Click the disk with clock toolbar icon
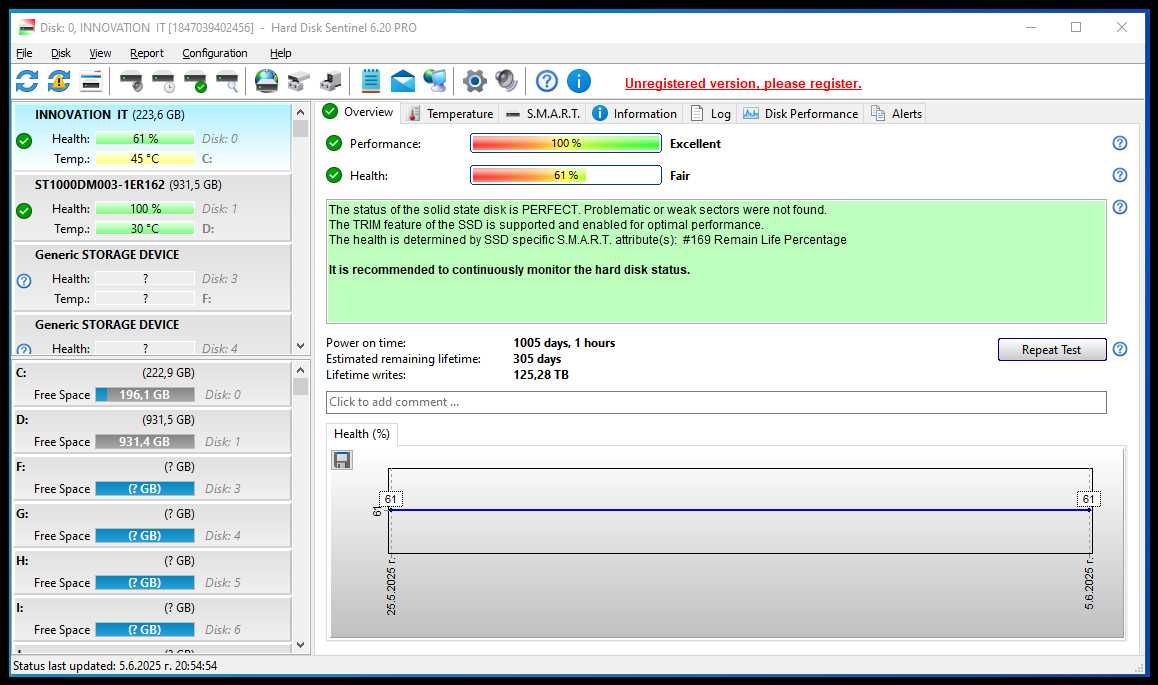 click(x=163, y=81)
